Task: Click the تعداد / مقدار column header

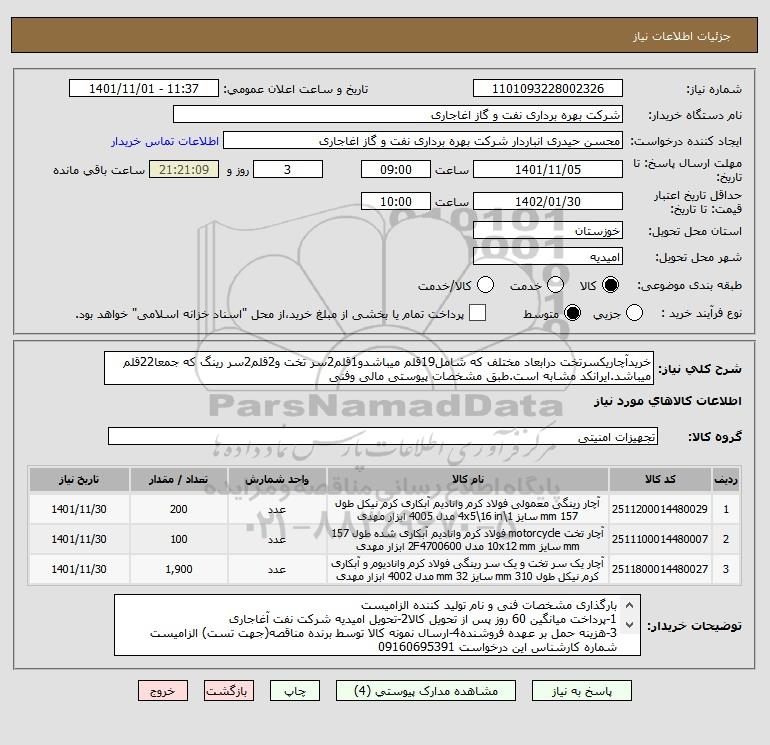Action: point(179,479)
